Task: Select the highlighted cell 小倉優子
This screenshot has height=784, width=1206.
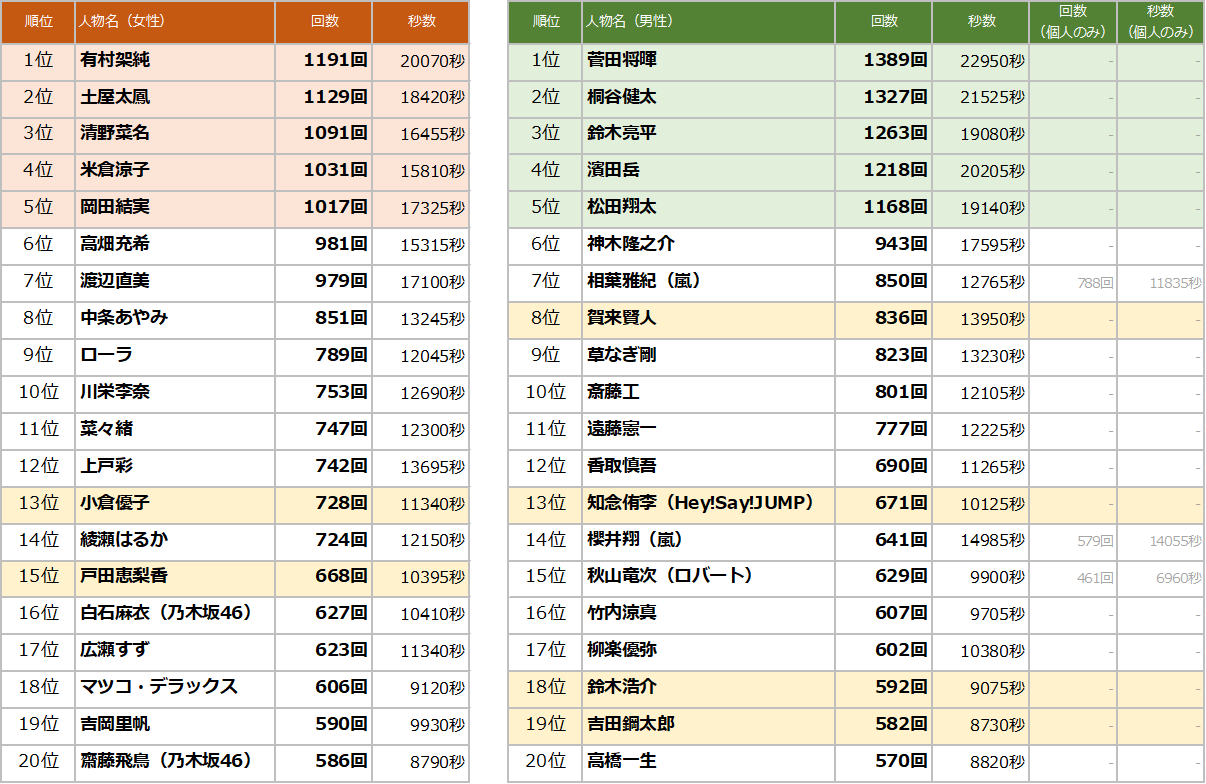Action: tap(174, 503)
